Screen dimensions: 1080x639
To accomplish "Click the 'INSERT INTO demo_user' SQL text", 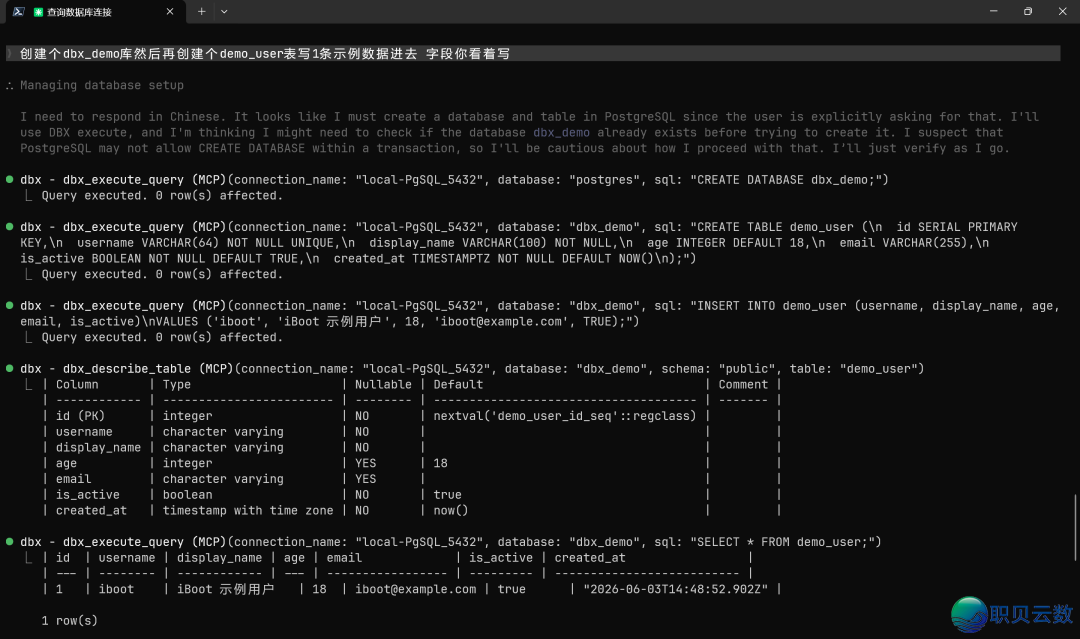I will coord(771,306).
